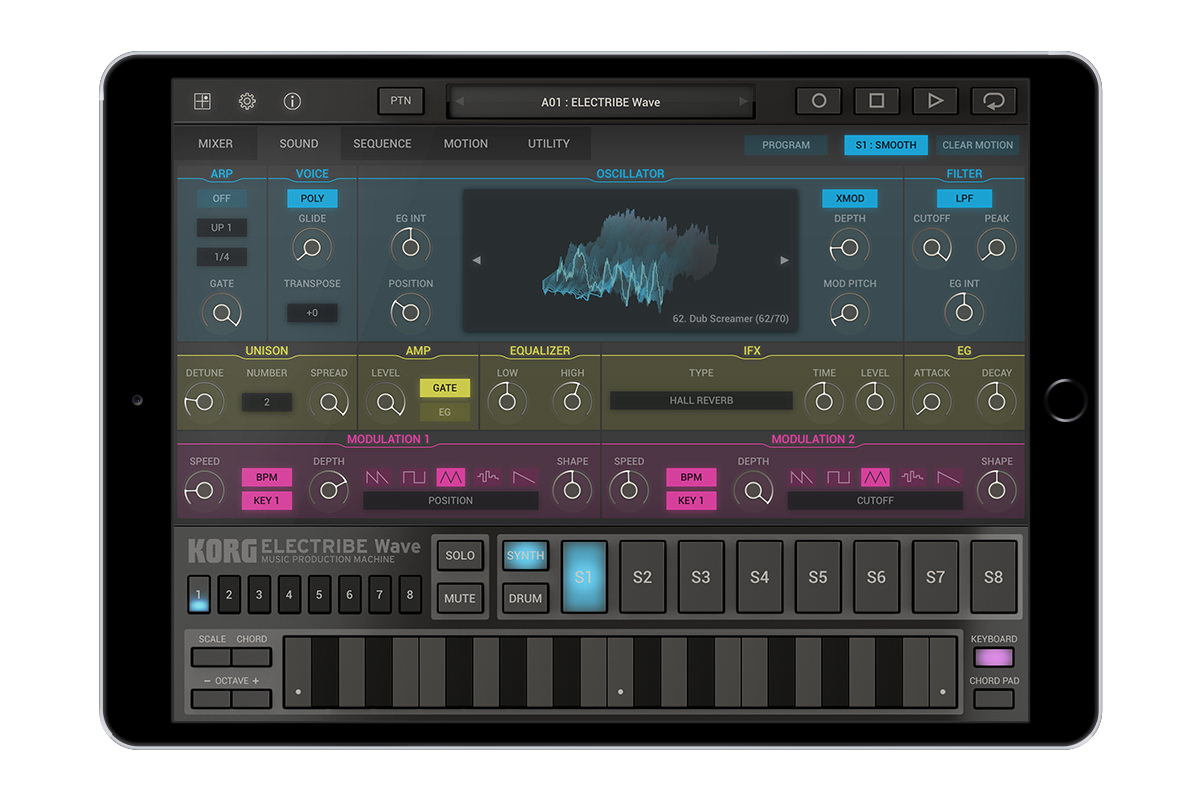Start recording with the circle button
1200x800 pixels.
pos(819,101)
